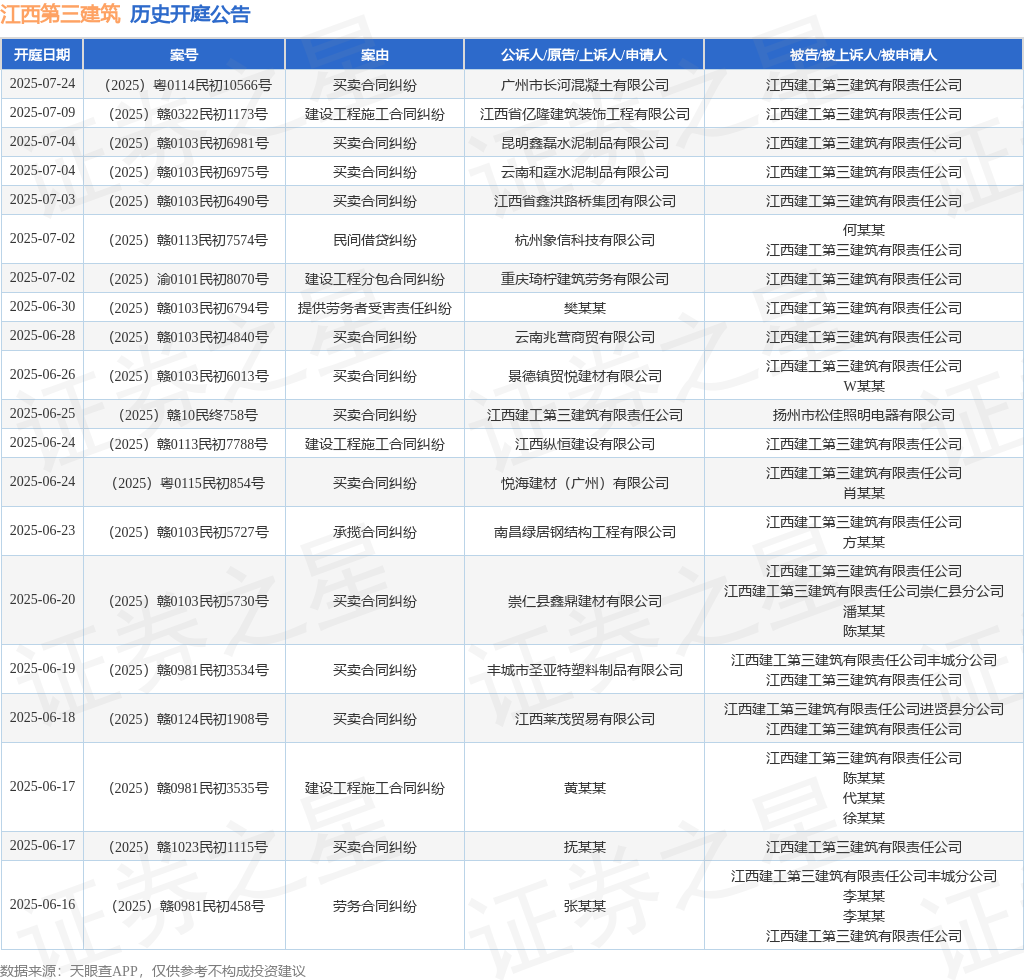
Task: Select case number (2025)粤0115民初854号
Action: (187, 483)
